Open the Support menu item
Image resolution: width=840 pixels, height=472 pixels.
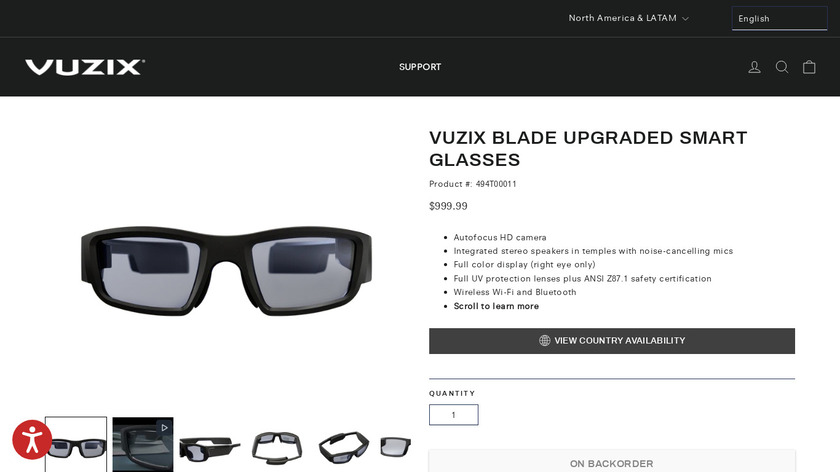[420, 67]
